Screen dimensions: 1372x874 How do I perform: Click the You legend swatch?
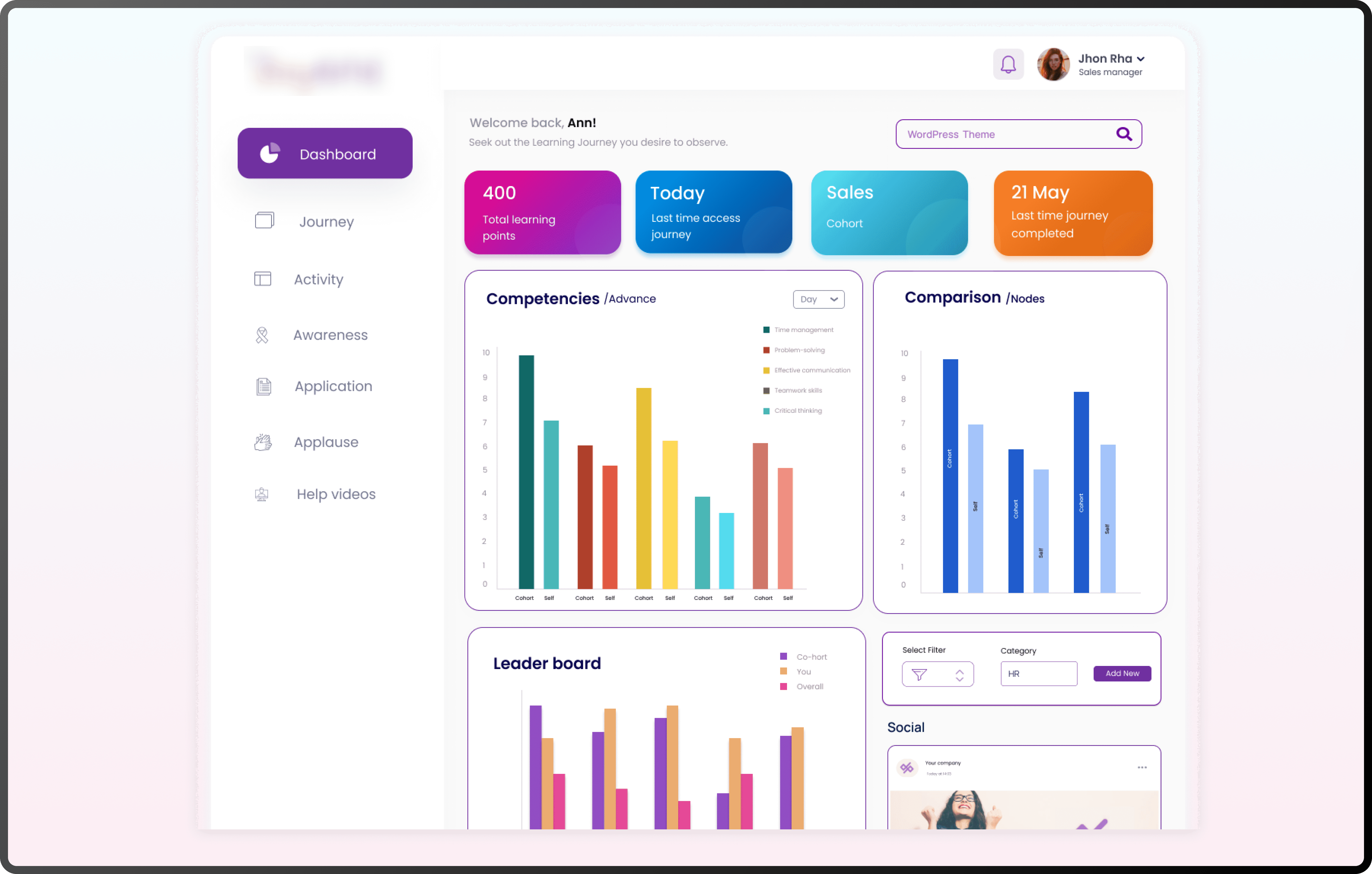point(783,671)
